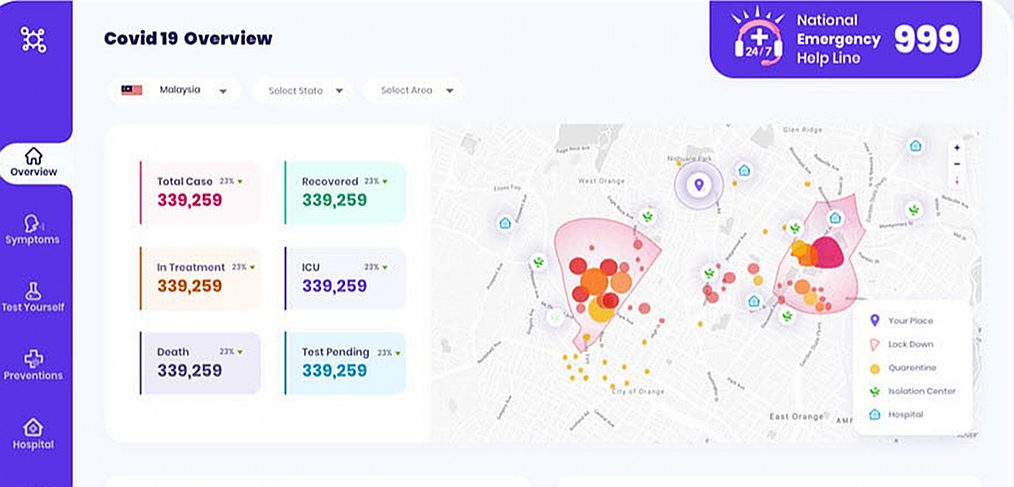This screenshot has width=1014, height=487.
Task: Click the West Orange map label
Action: pyautogui.click(x=601, y=181)
